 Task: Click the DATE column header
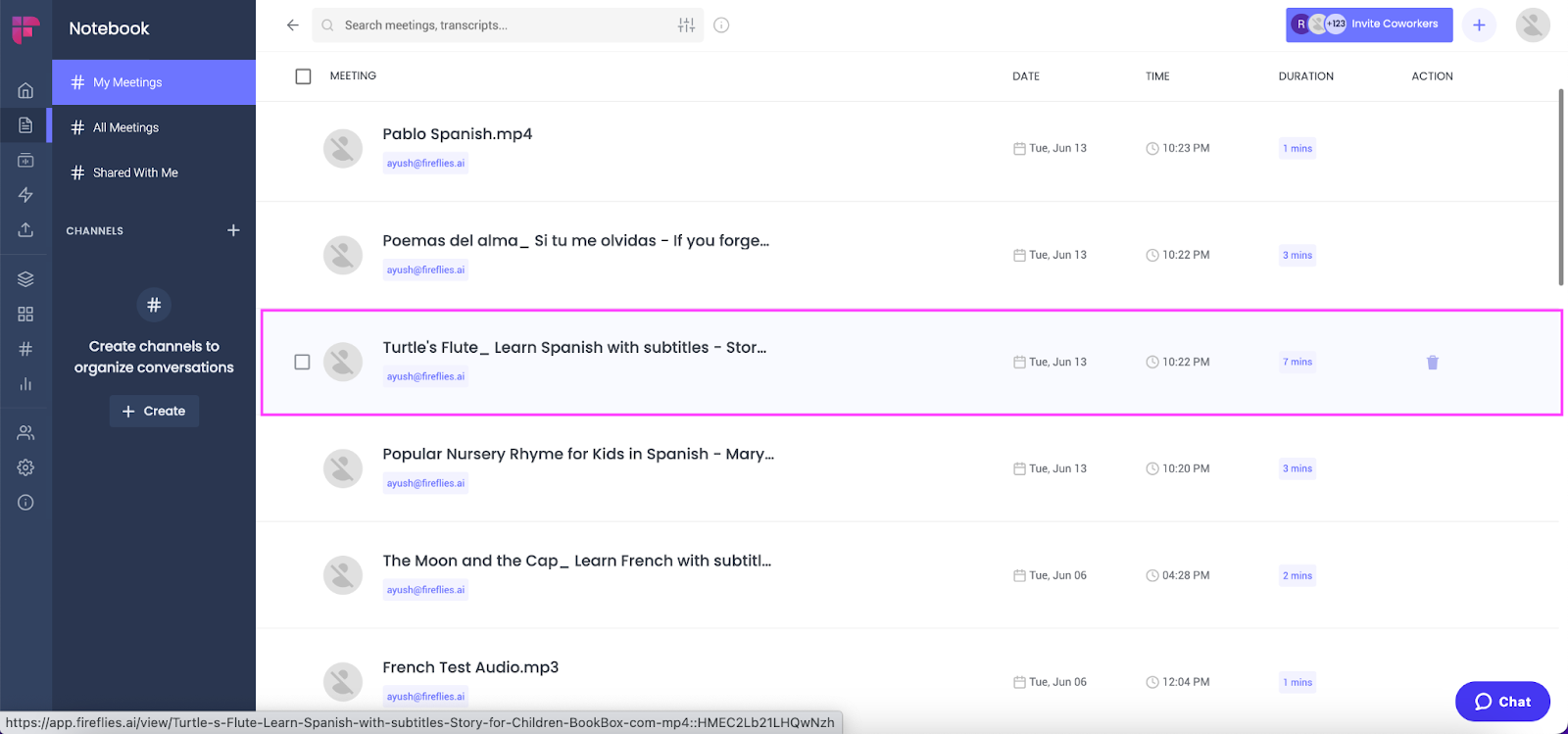[x=1026, y=76]
